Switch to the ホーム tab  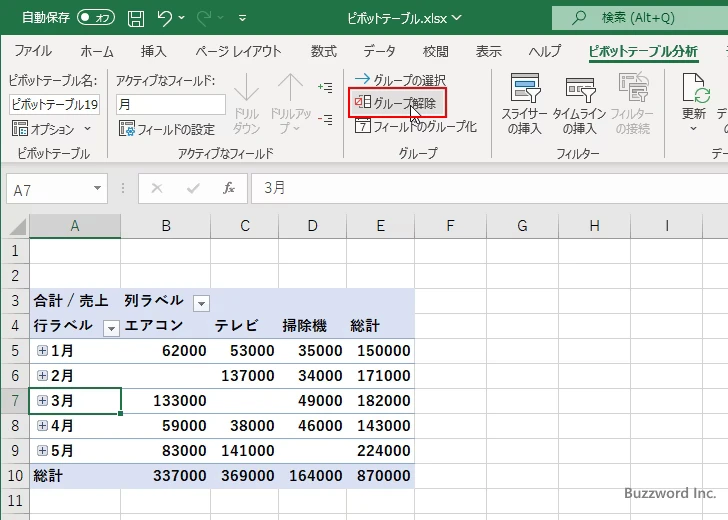(x=97, y=51)
